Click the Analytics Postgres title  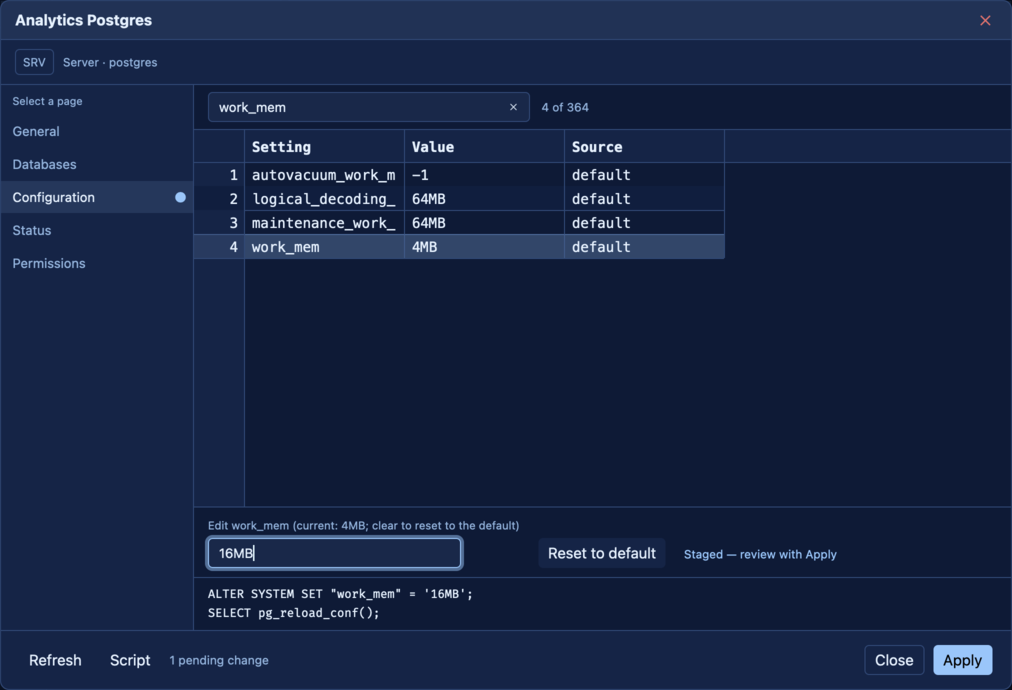[83, 21]
